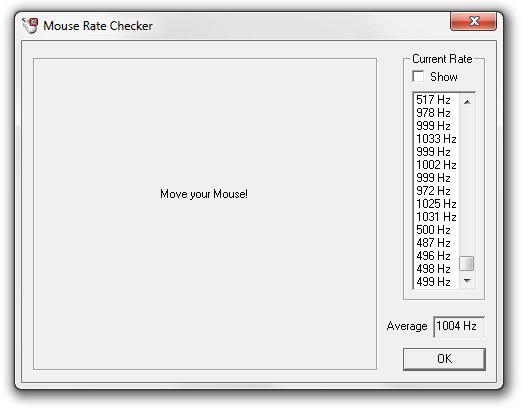
Task: Select the 487 Hz list entry
Action: click(436, 243)
